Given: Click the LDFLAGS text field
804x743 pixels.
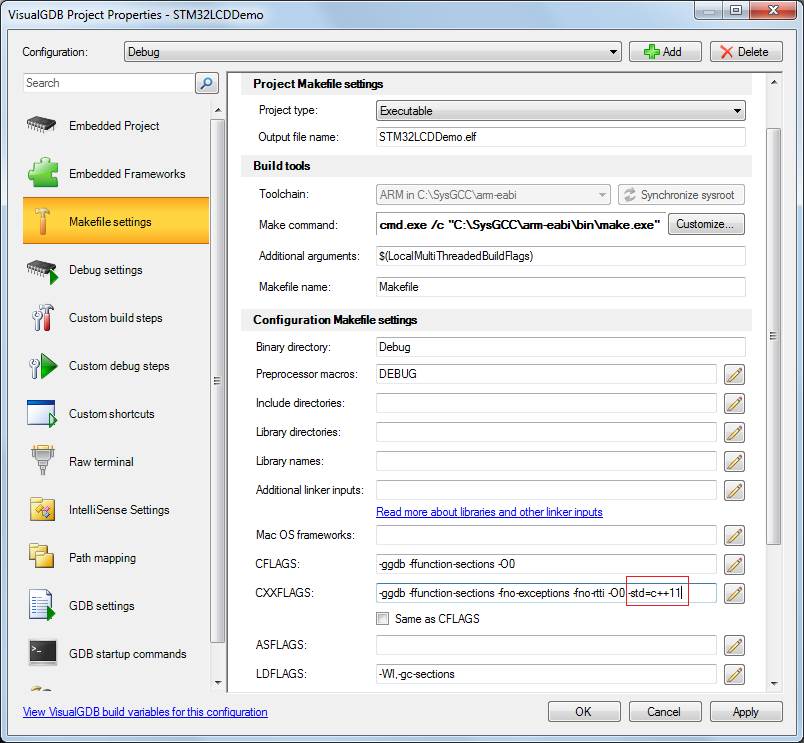Looking at the screenshot, I should click(x=546, y=674).
